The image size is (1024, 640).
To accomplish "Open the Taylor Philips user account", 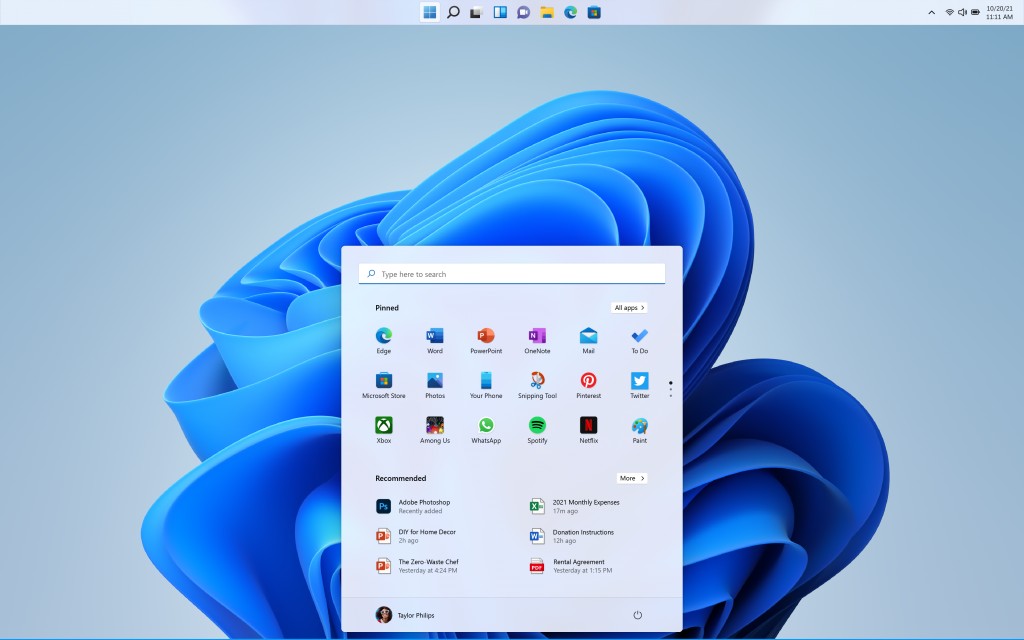I will pos(405,615).
